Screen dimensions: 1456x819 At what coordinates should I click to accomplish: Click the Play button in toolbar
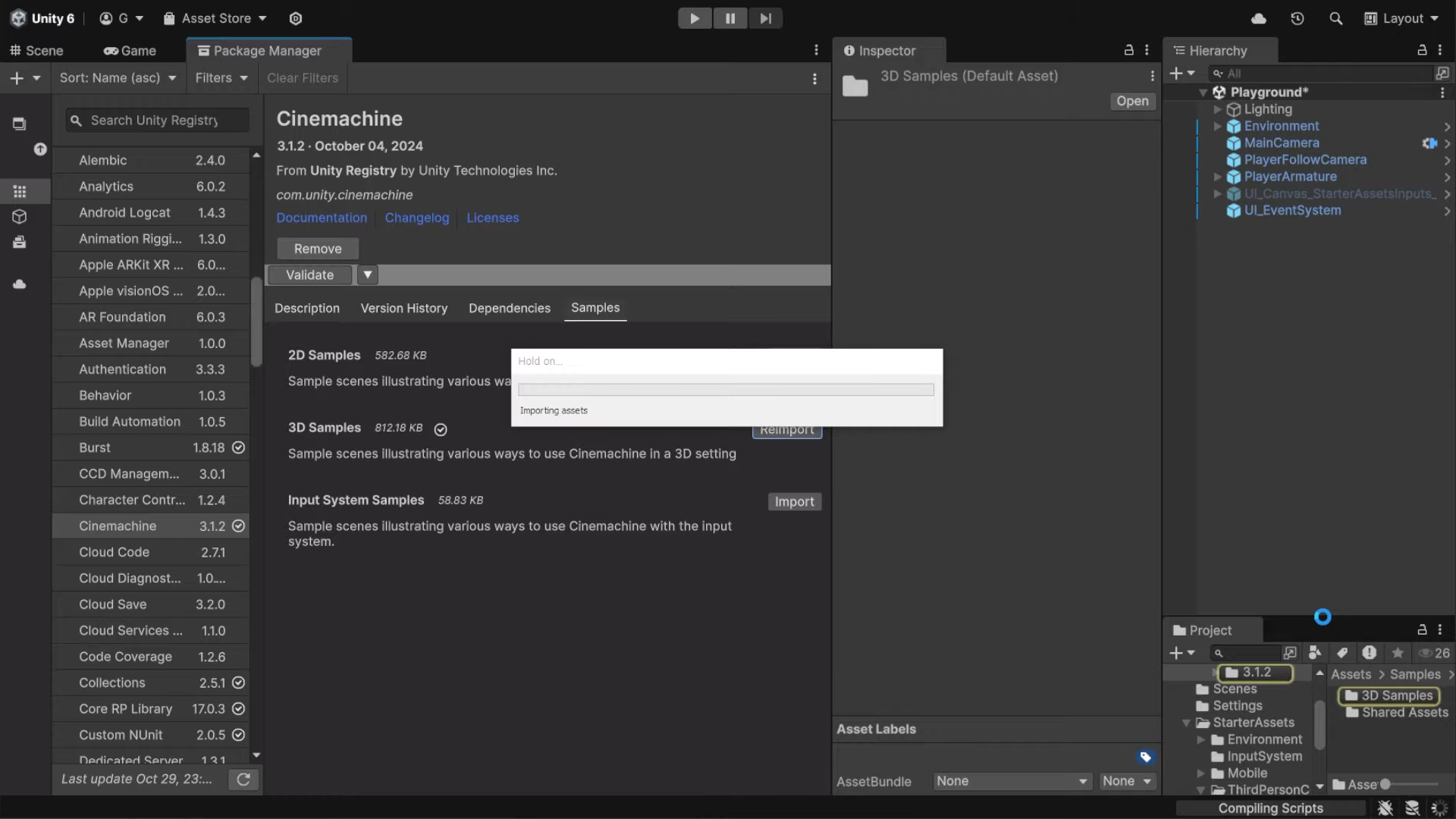pyautogui.click(x=694, y=18)
